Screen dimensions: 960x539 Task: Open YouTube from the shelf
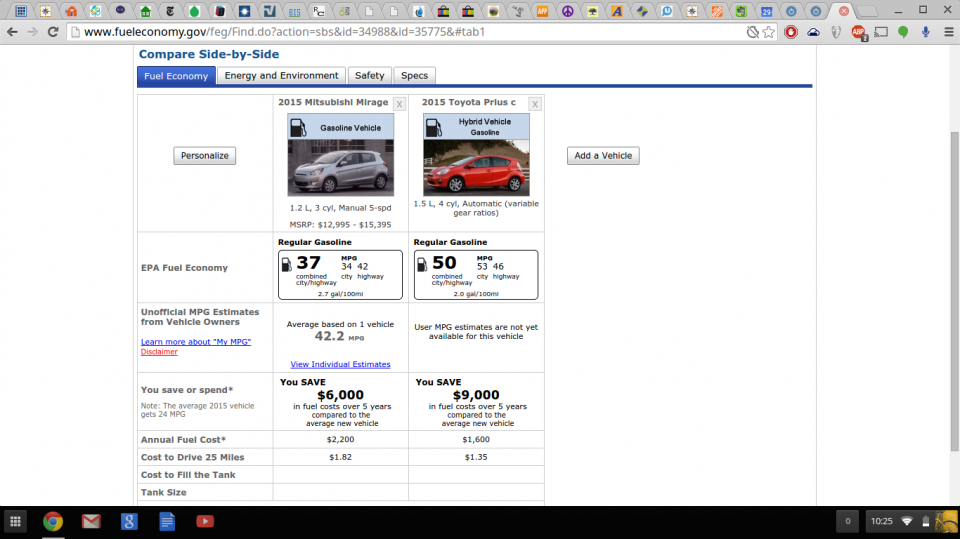click(x=204, y=521)
